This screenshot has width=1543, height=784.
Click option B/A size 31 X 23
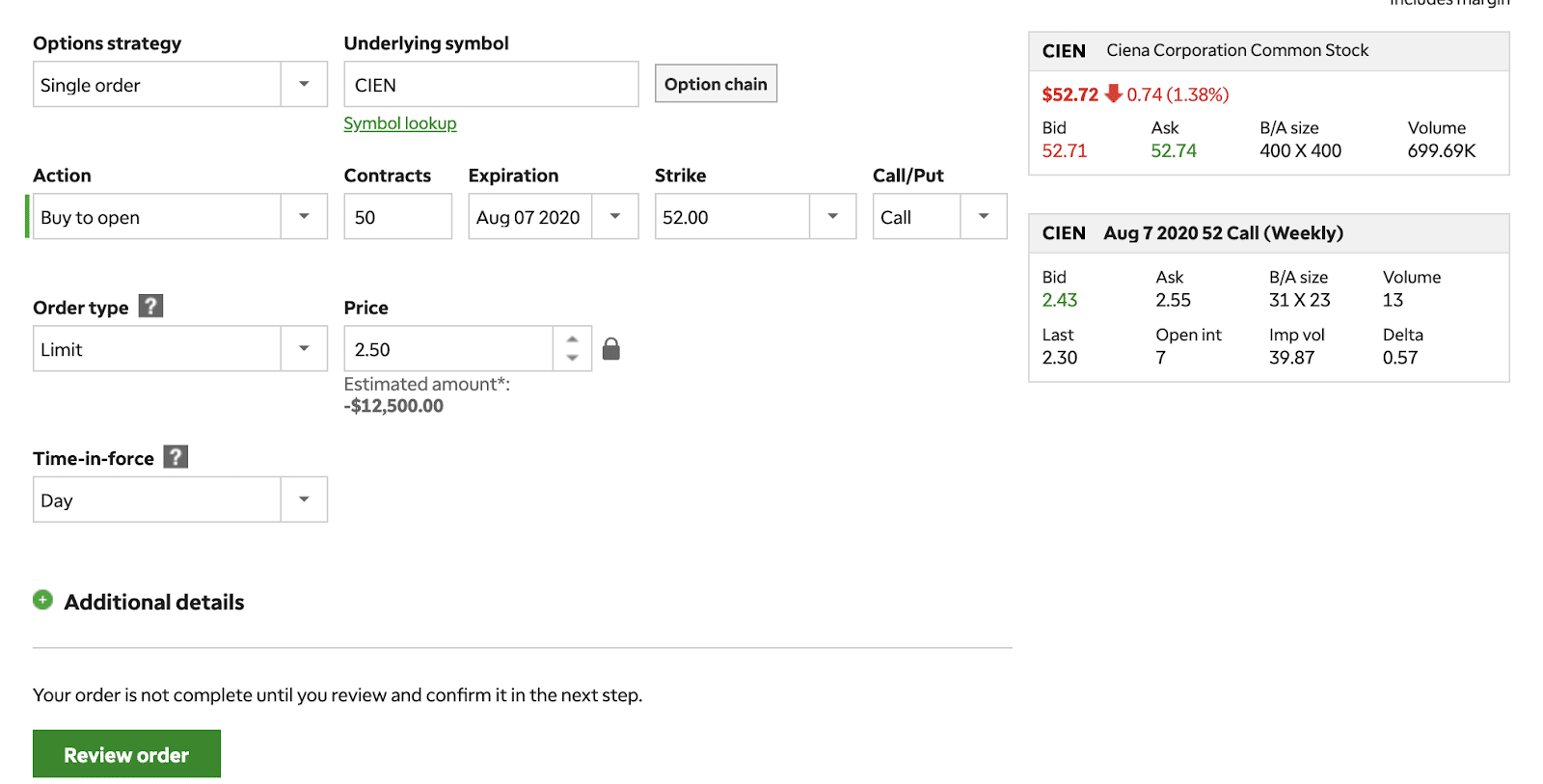(x=1300, y=300)
